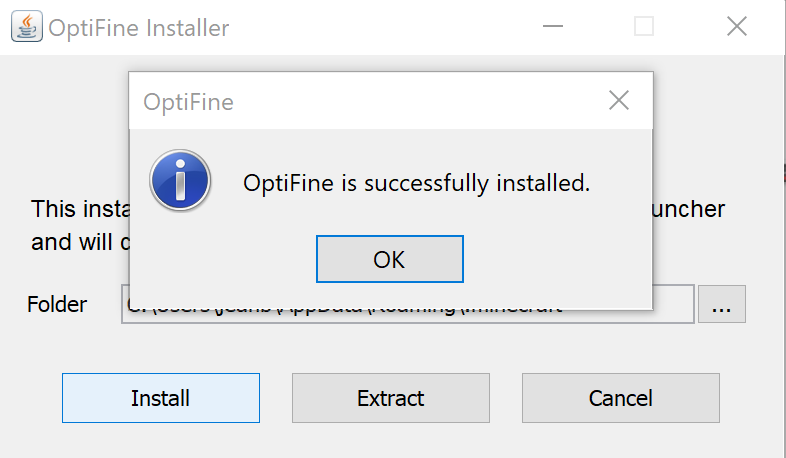
Task: Click the "OptiFine is successfully installed." message
Action: [417, 183]
